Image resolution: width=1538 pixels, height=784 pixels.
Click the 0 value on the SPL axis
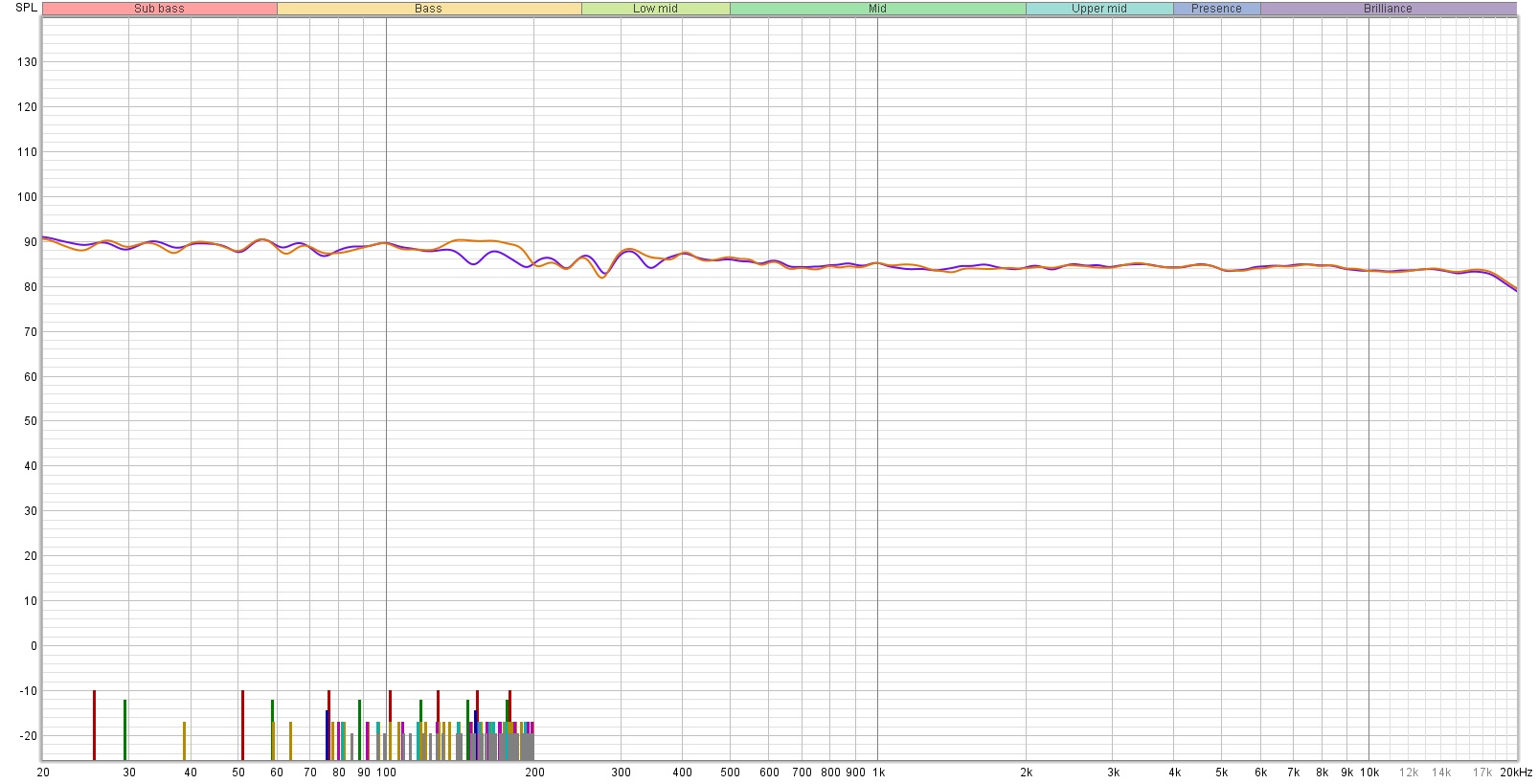point(34,646)
